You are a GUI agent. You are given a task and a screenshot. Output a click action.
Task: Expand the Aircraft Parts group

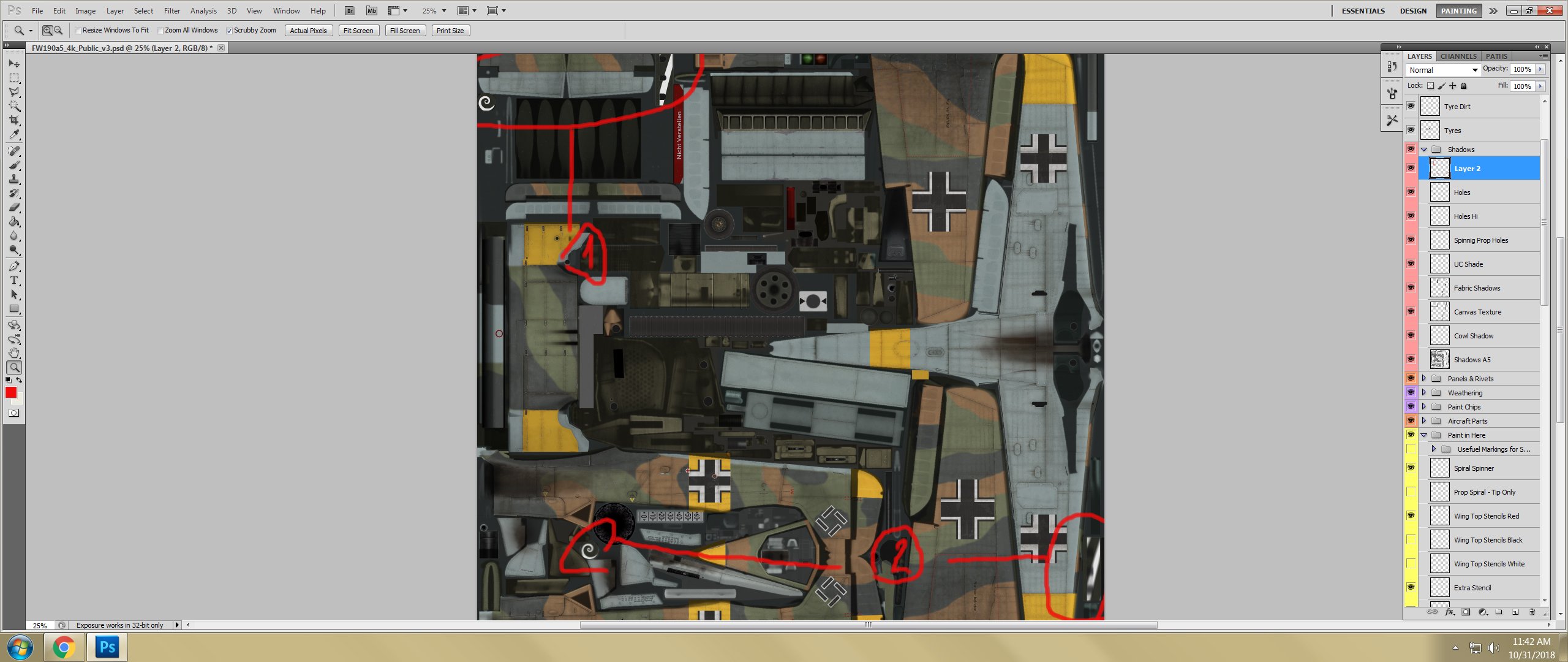click(x=1424, y=420)
